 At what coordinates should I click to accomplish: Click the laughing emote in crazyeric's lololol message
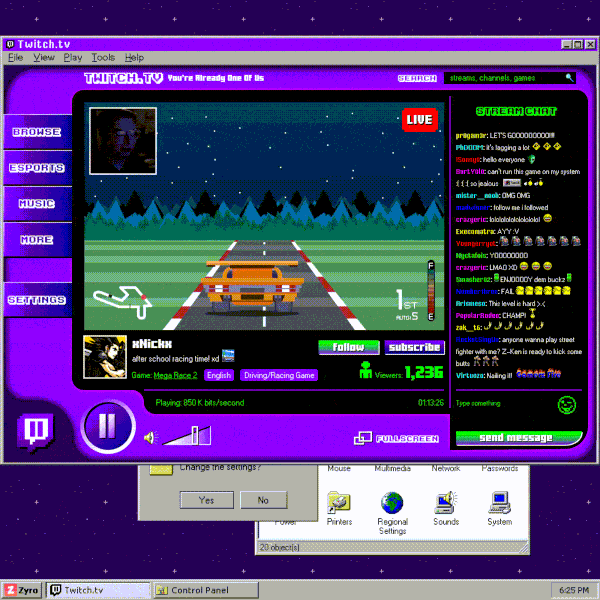click(x=548, y=218)
